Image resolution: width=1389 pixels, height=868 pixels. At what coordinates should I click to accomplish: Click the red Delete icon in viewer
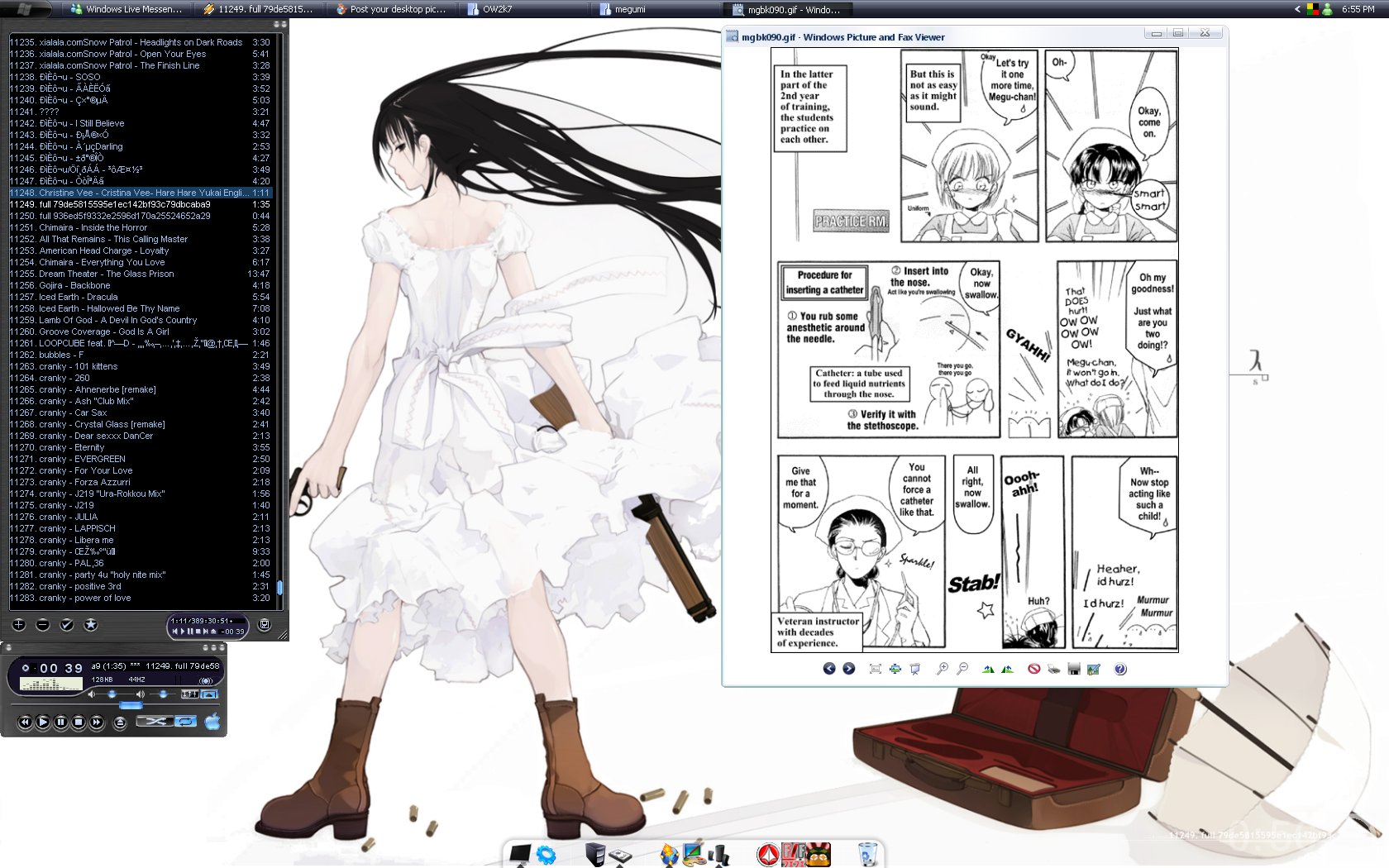[1033, 669]
